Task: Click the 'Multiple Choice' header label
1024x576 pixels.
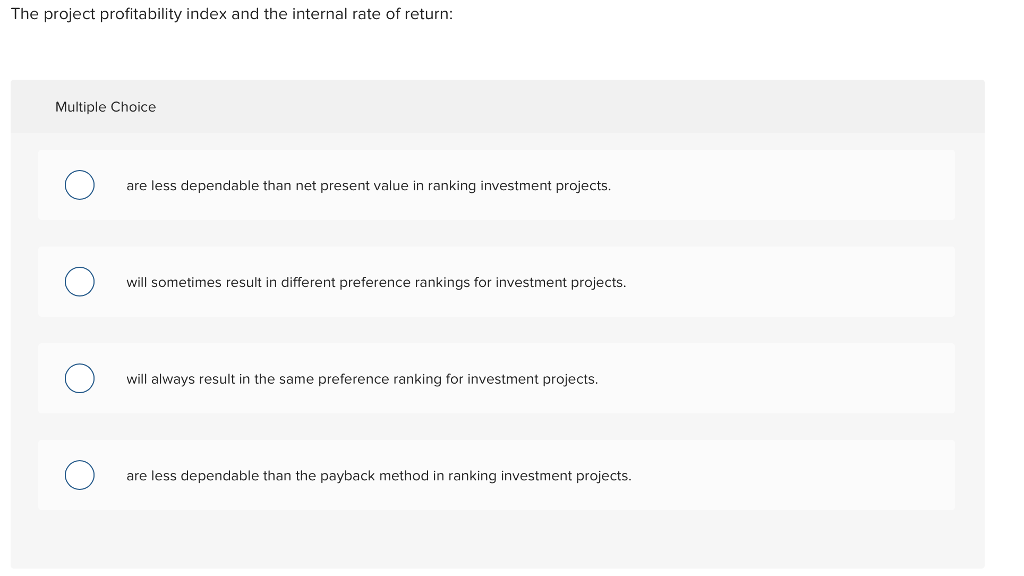Action: (105, 107)
